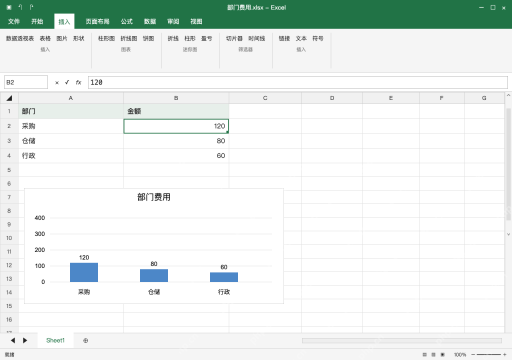Click the 采购 bar in the chart
Viewport: 512px width, 360px height.
point(84,272)
